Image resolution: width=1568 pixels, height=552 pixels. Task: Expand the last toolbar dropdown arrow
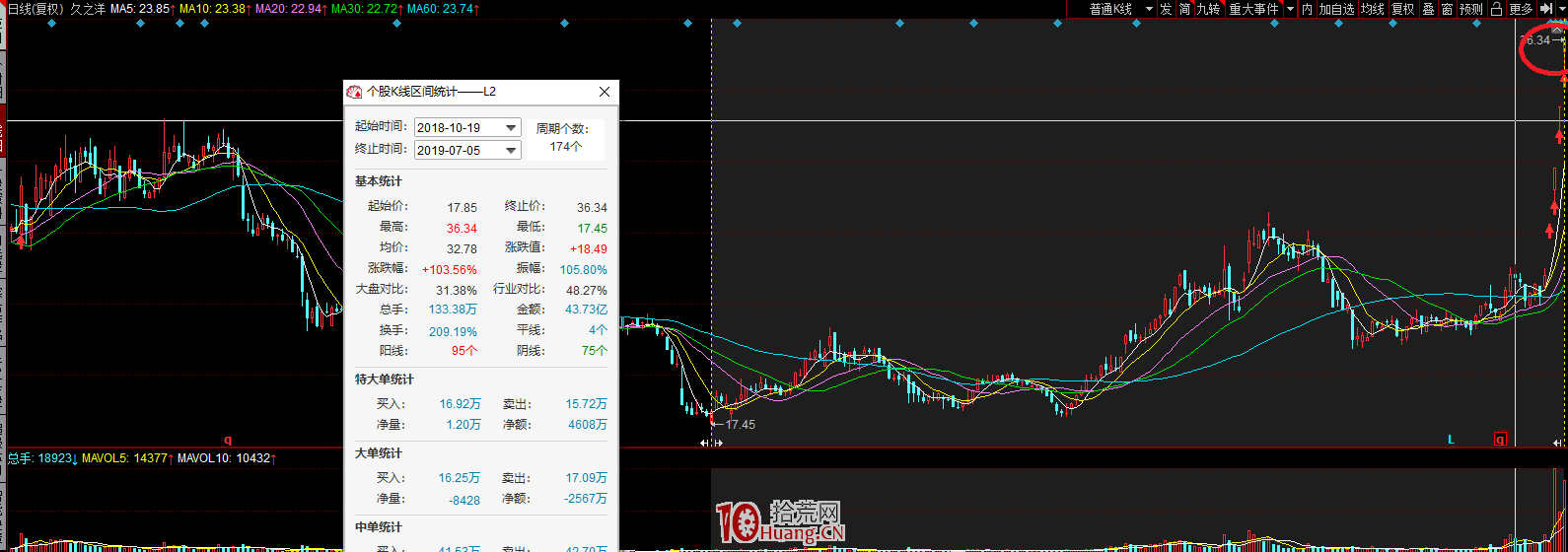pos(1561,9)
